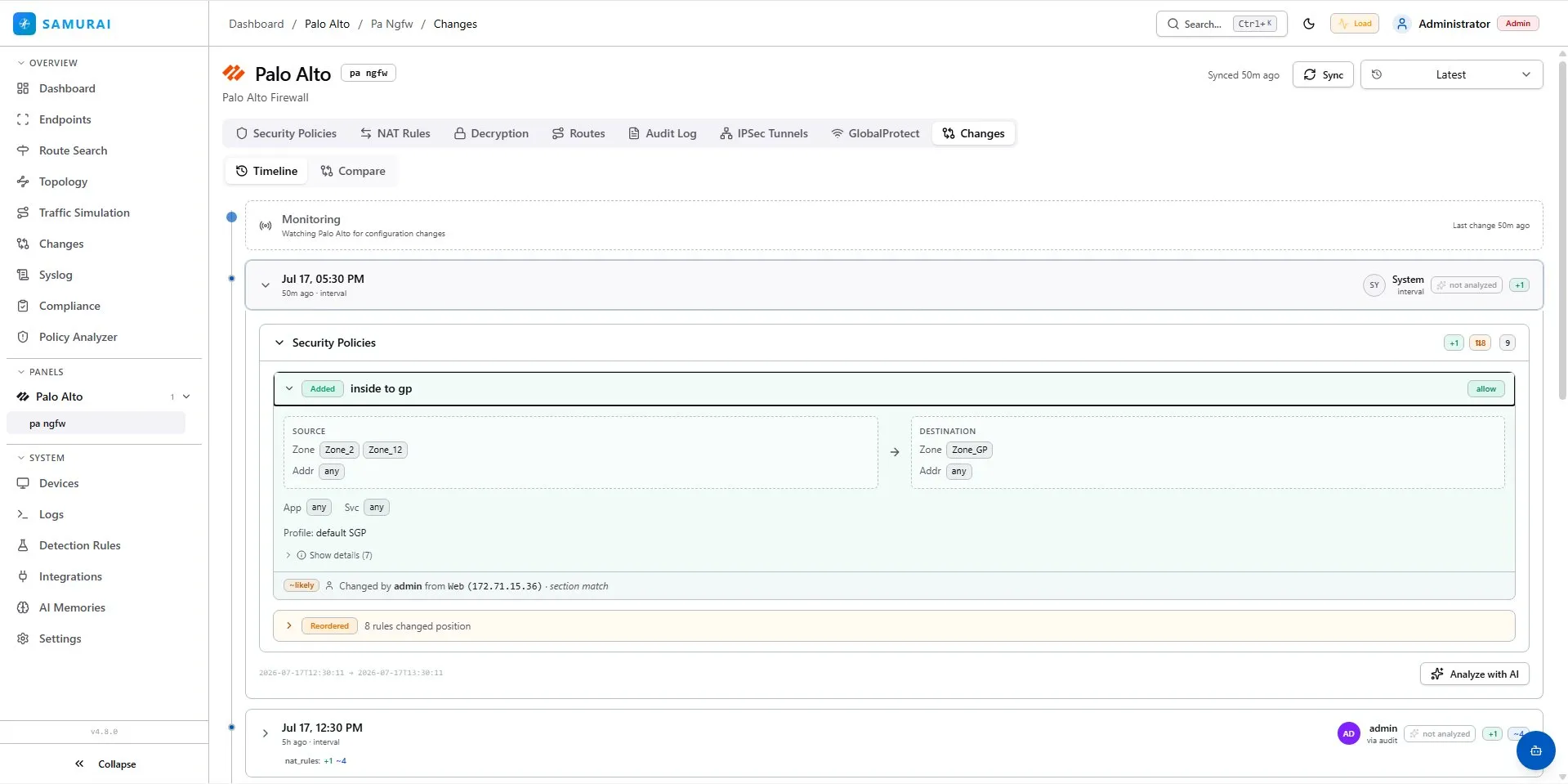
Task: Open the Latest version dropdown
Action: 1451,74
